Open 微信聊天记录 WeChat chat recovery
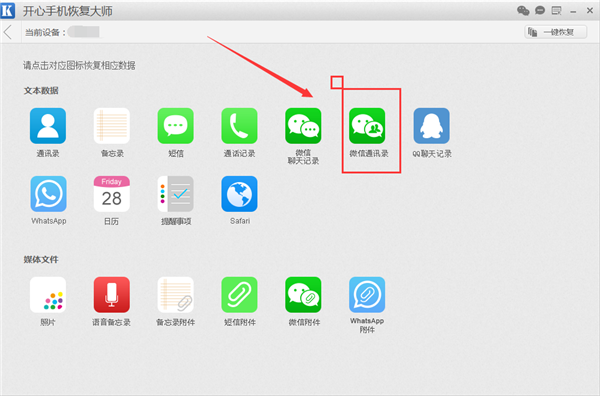This screenshot has height=396, width=600. point(303,126)
